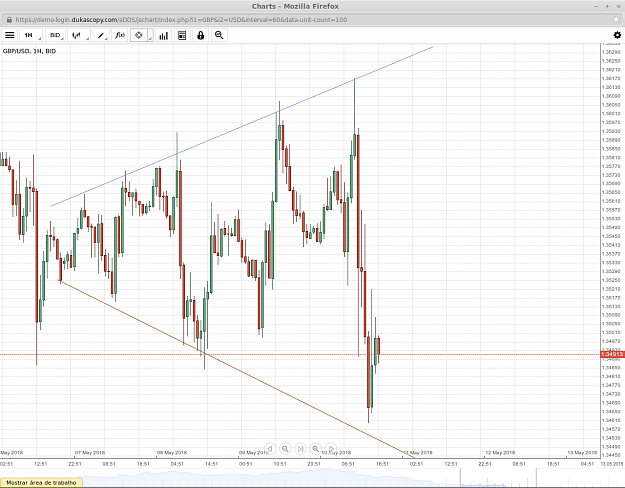This screenshot has height=488, width=625.
Task: Open the BID offer side dropdown
Action: click(x=55, y=35)
